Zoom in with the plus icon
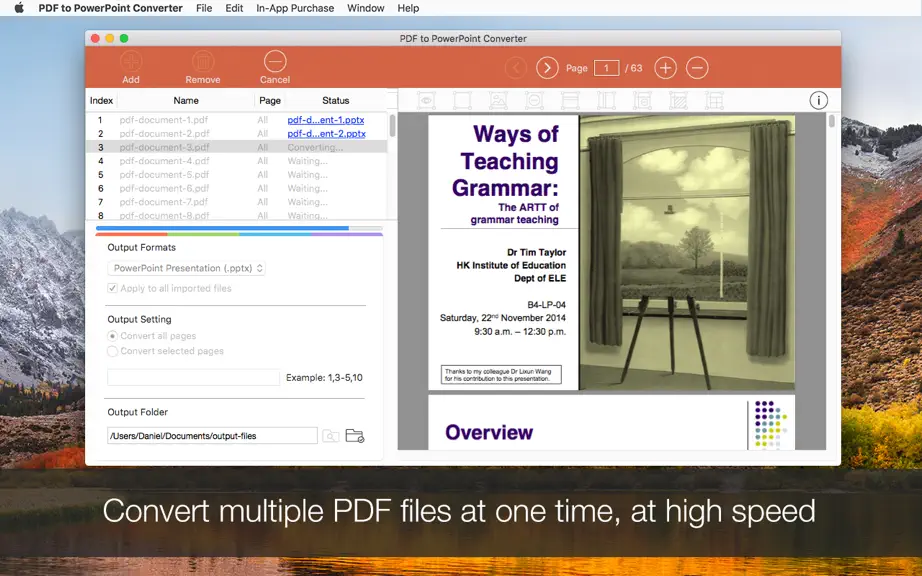 tap(665, 68)
